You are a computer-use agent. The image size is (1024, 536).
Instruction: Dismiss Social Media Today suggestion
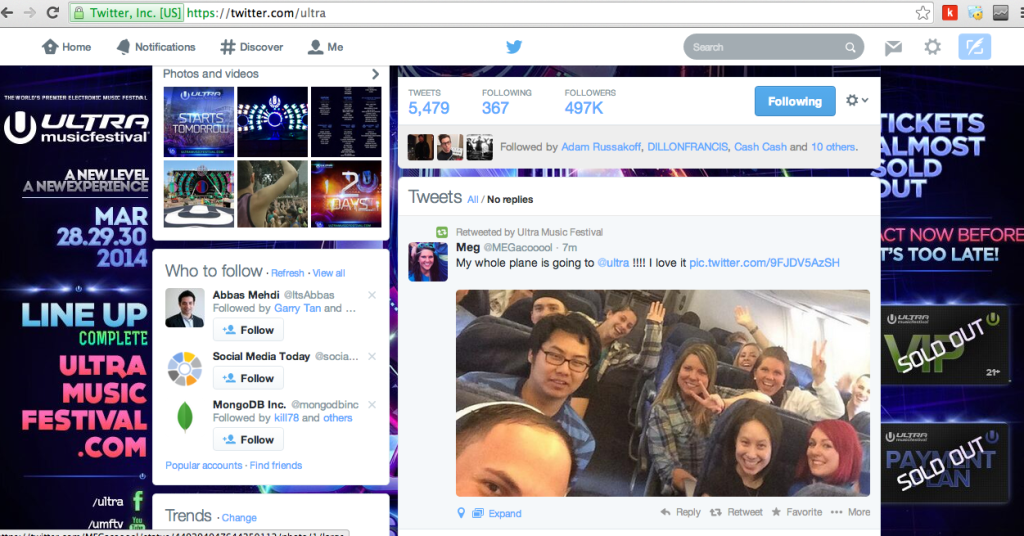tap(372, 356)
